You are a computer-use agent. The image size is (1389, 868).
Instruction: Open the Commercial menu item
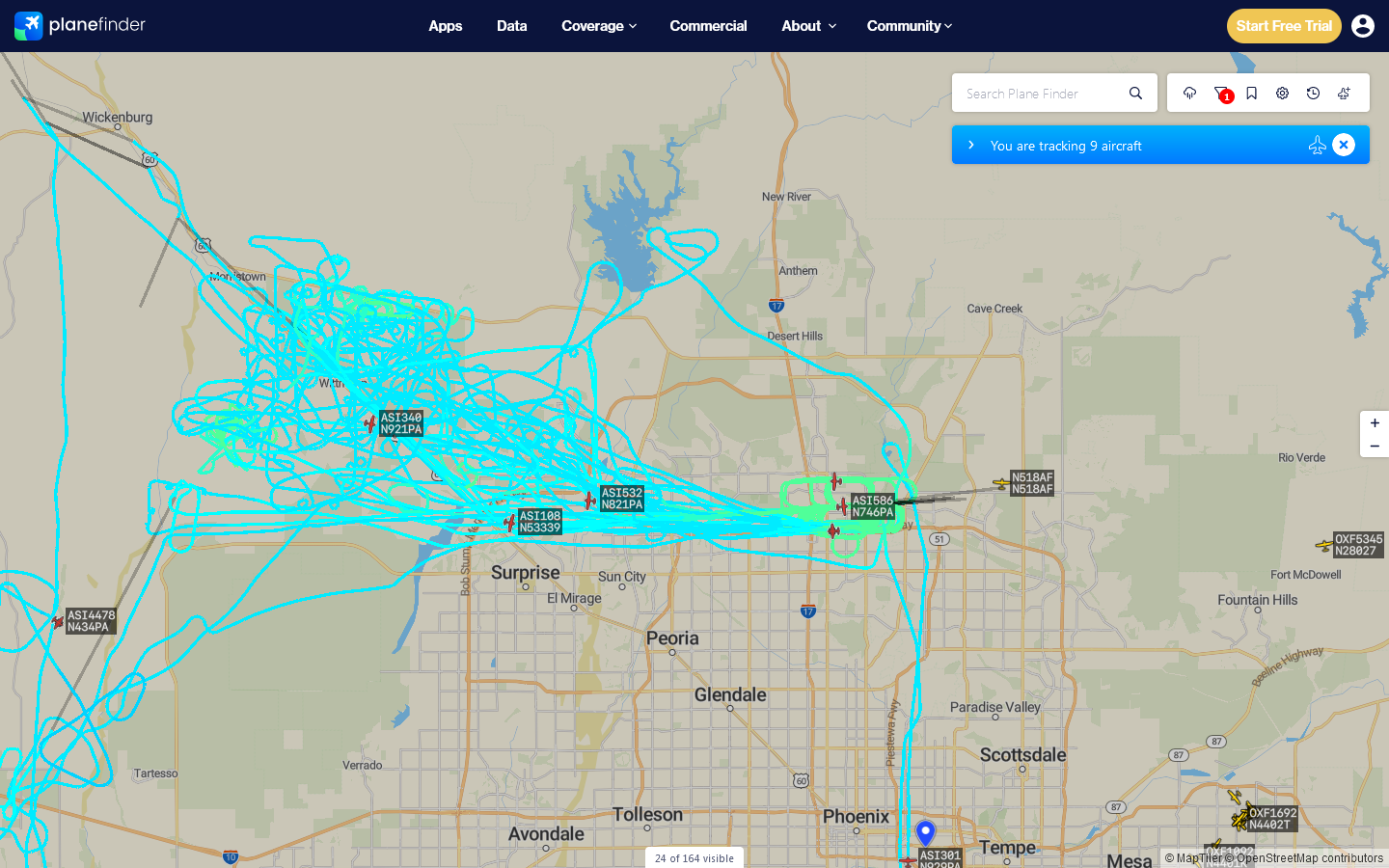(708, 26)
